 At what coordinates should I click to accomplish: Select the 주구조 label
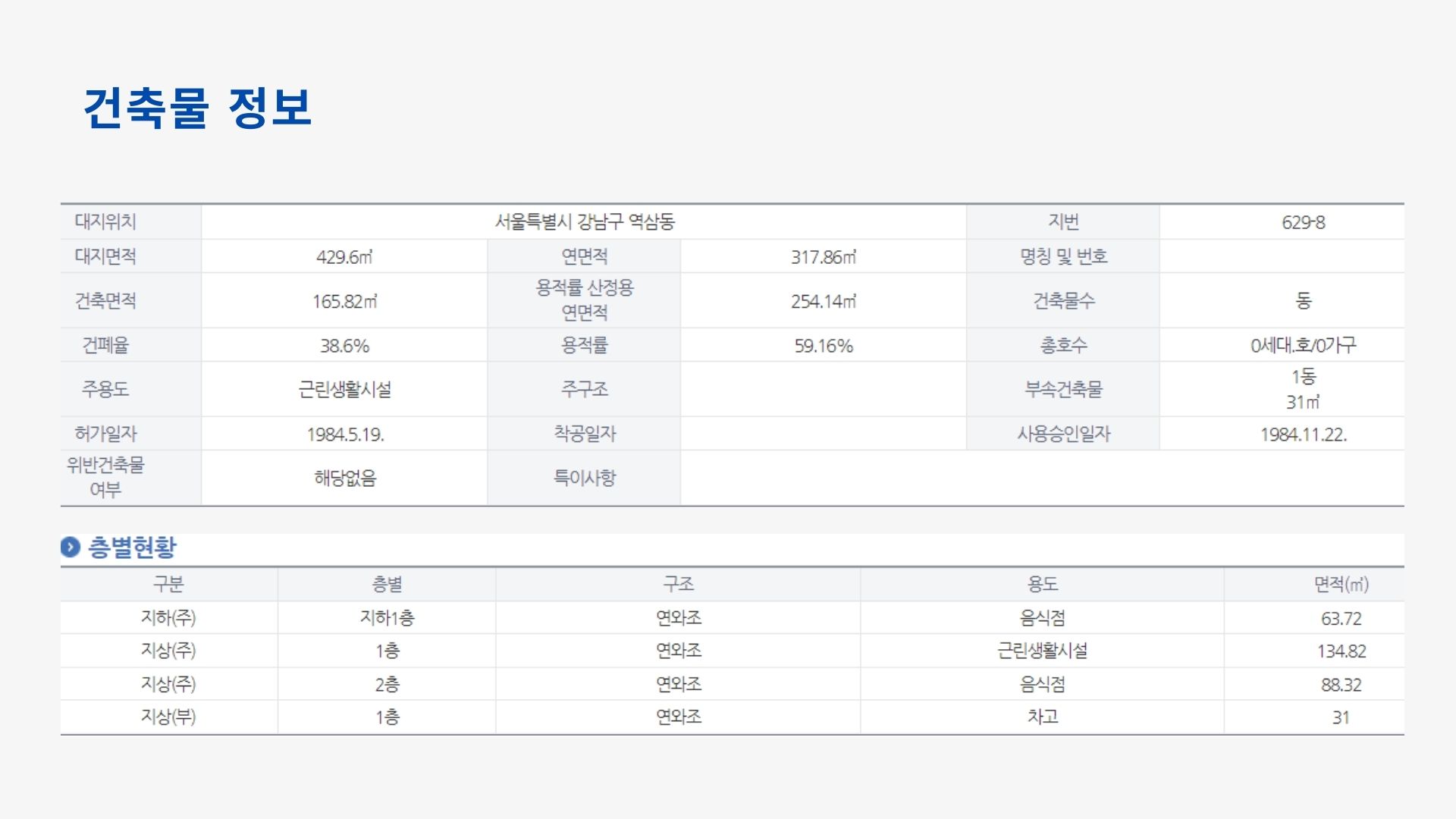(x=585, y=389)
